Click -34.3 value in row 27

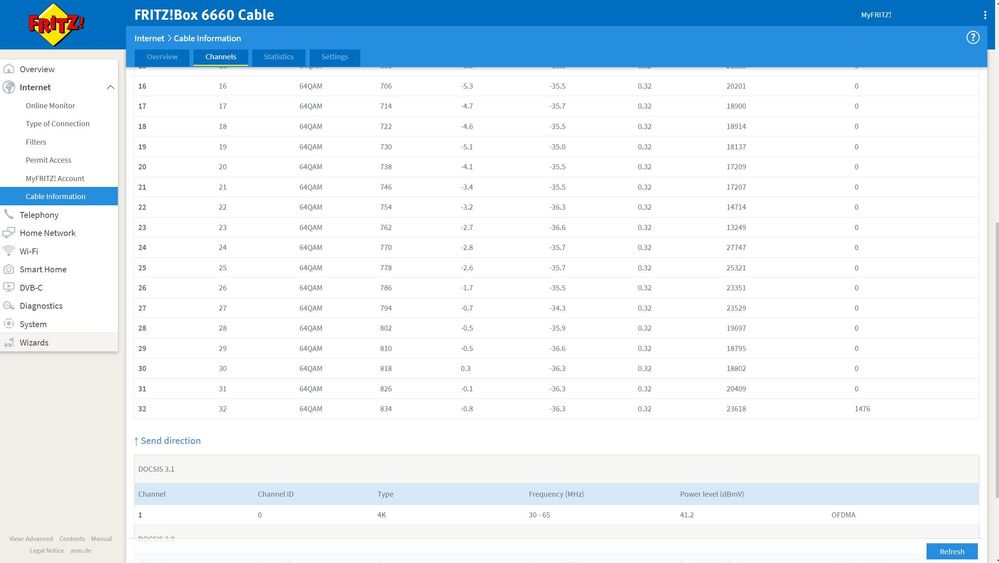pos(557,308)
